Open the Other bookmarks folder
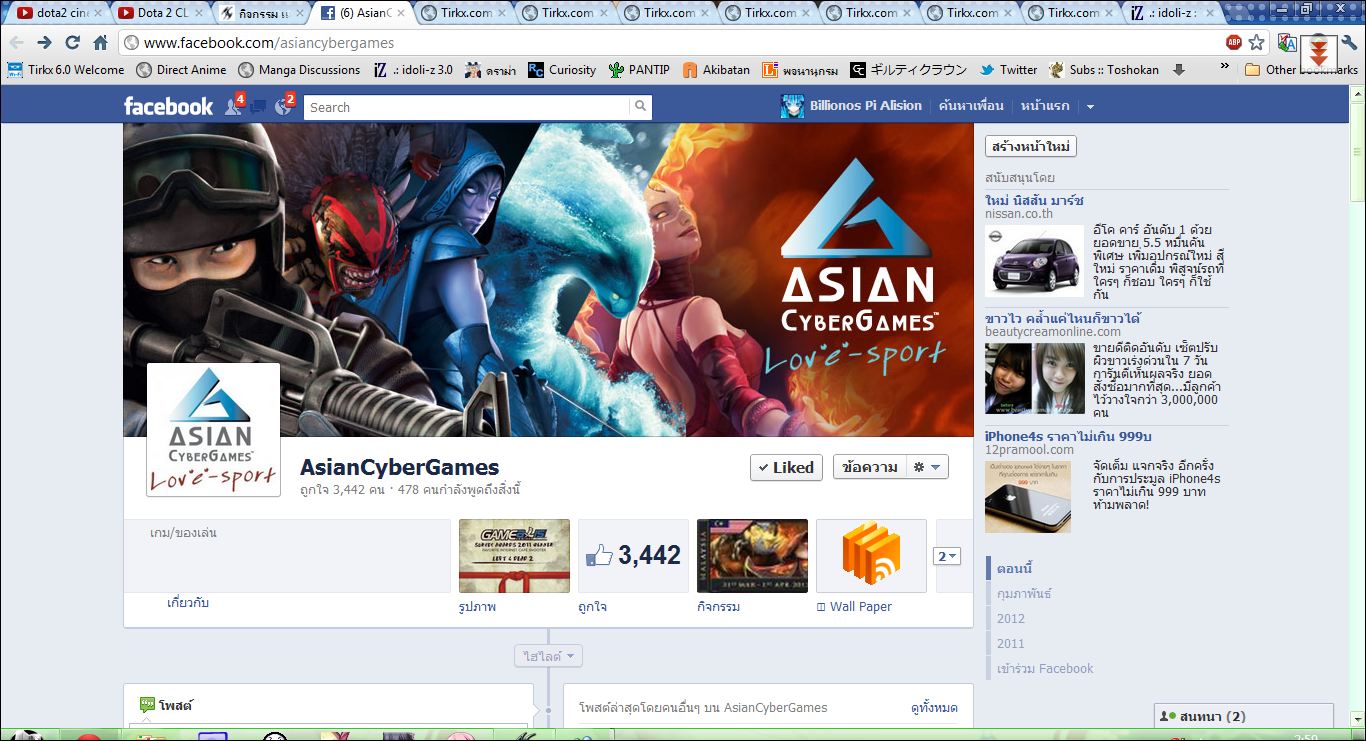The image size is (1366, 741). coord(1301,70)
